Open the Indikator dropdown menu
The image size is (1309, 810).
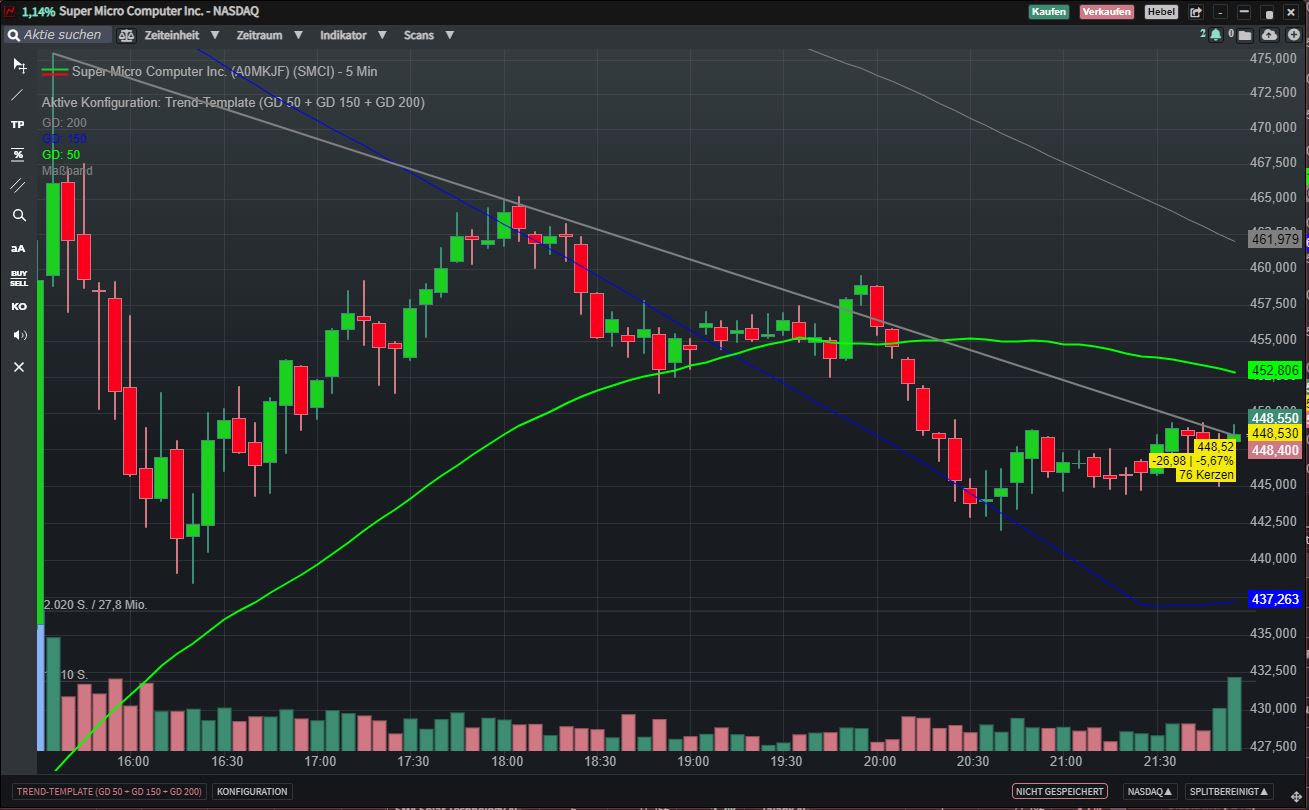(x=352, y=35)
